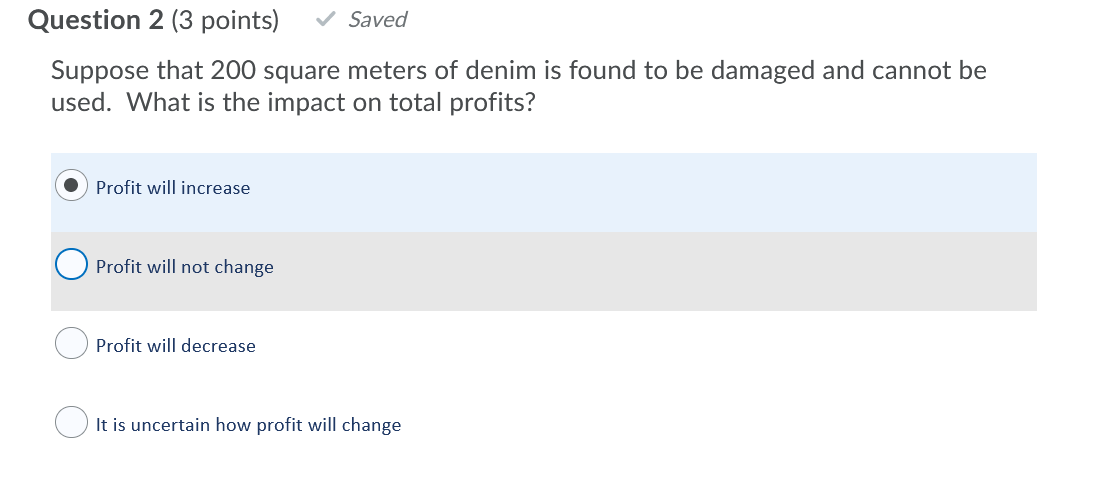
Task: Click the "Profit will increase" answer label
Action: click(173, 188)
